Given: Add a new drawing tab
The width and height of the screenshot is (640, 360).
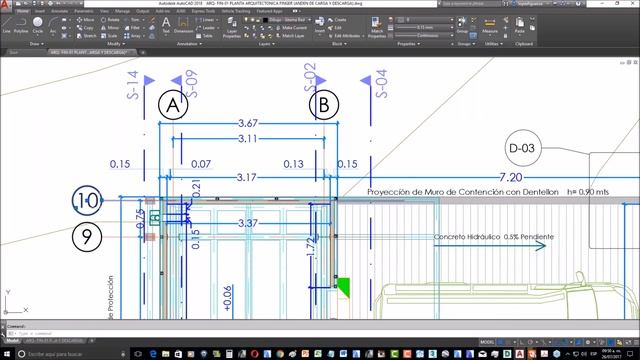Looking at the screenshot, I should [x=143, y=52].
